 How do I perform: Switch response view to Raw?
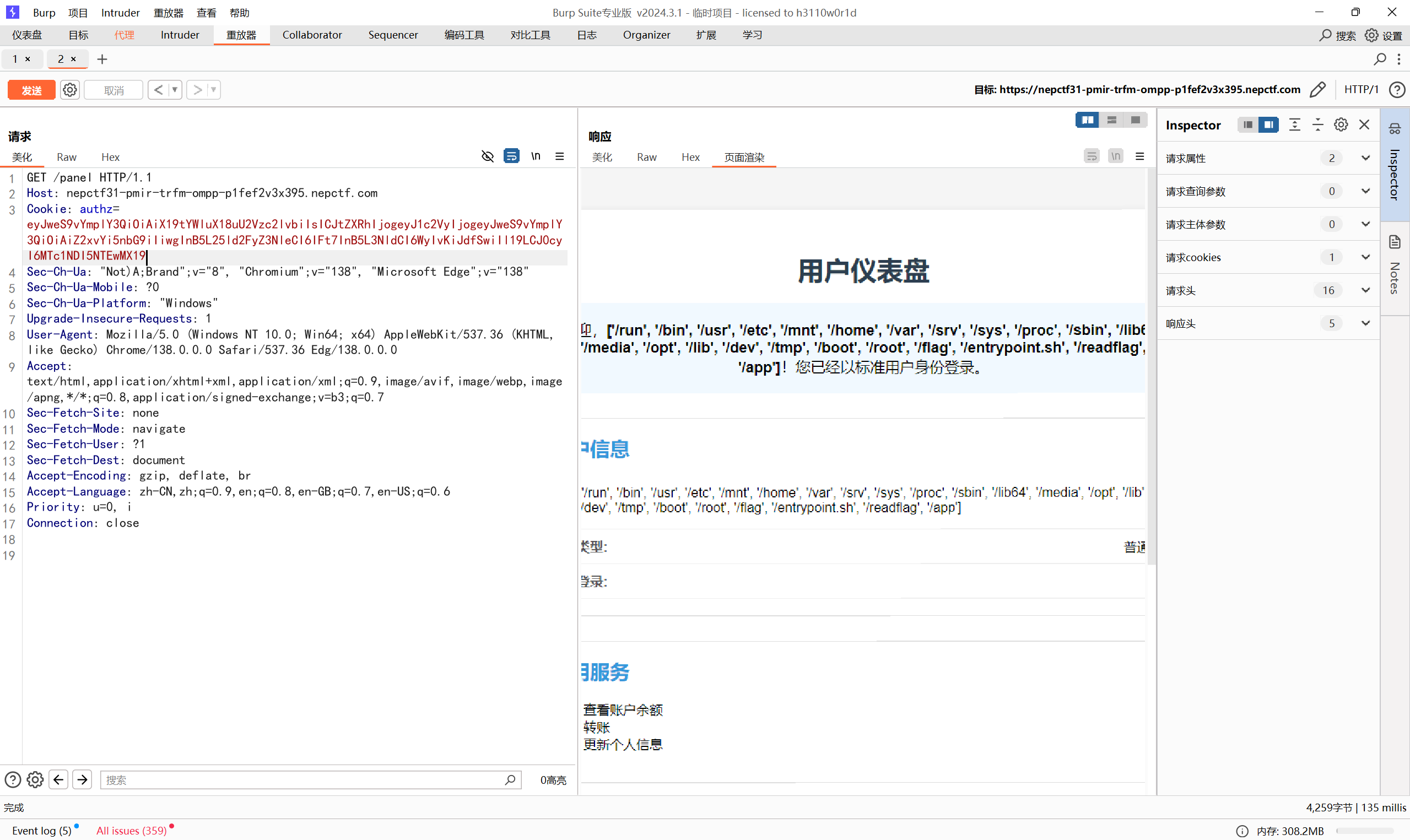tap(646, 157)
